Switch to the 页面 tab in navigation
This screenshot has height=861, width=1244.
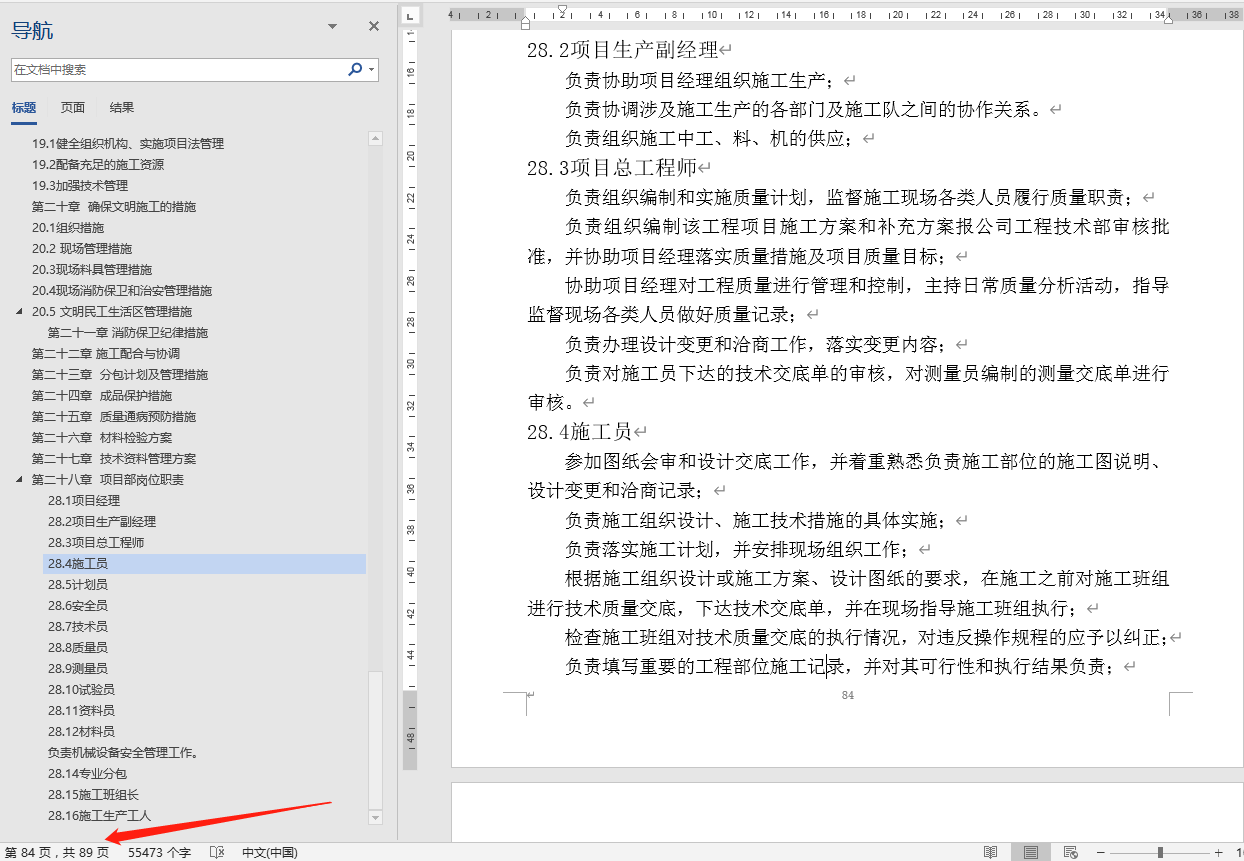(x=72, y=108)
